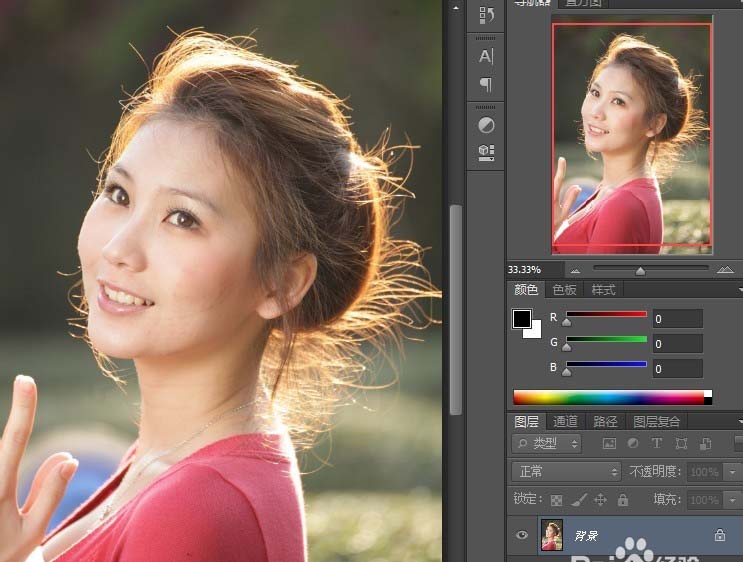Switch to the 色板 tab
Screen dimensions: 743x562
pos(564,290)
